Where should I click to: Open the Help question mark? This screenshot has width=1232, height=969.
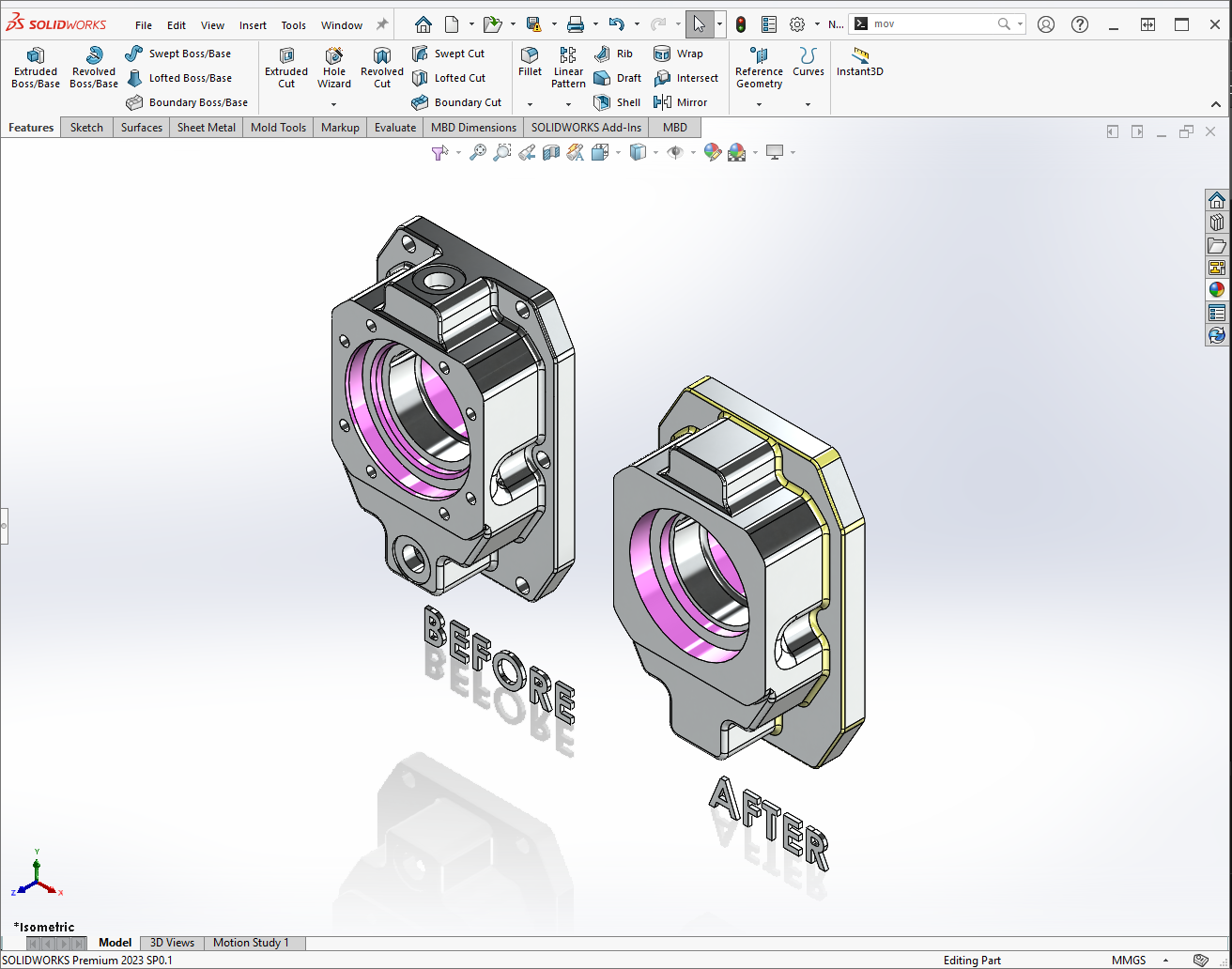[x=1081, y=24]
